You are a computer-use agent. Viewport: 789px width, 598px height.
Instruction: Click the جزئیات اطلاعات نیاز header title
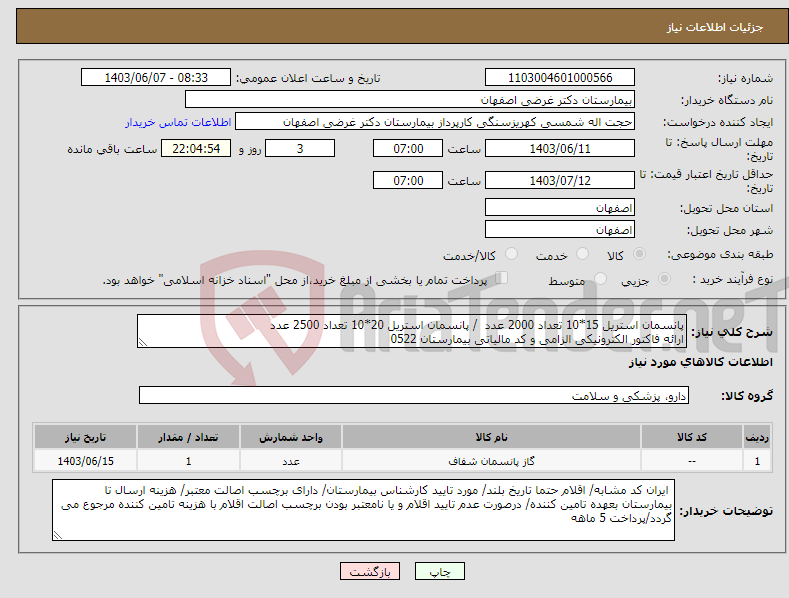tap(715, 27)
